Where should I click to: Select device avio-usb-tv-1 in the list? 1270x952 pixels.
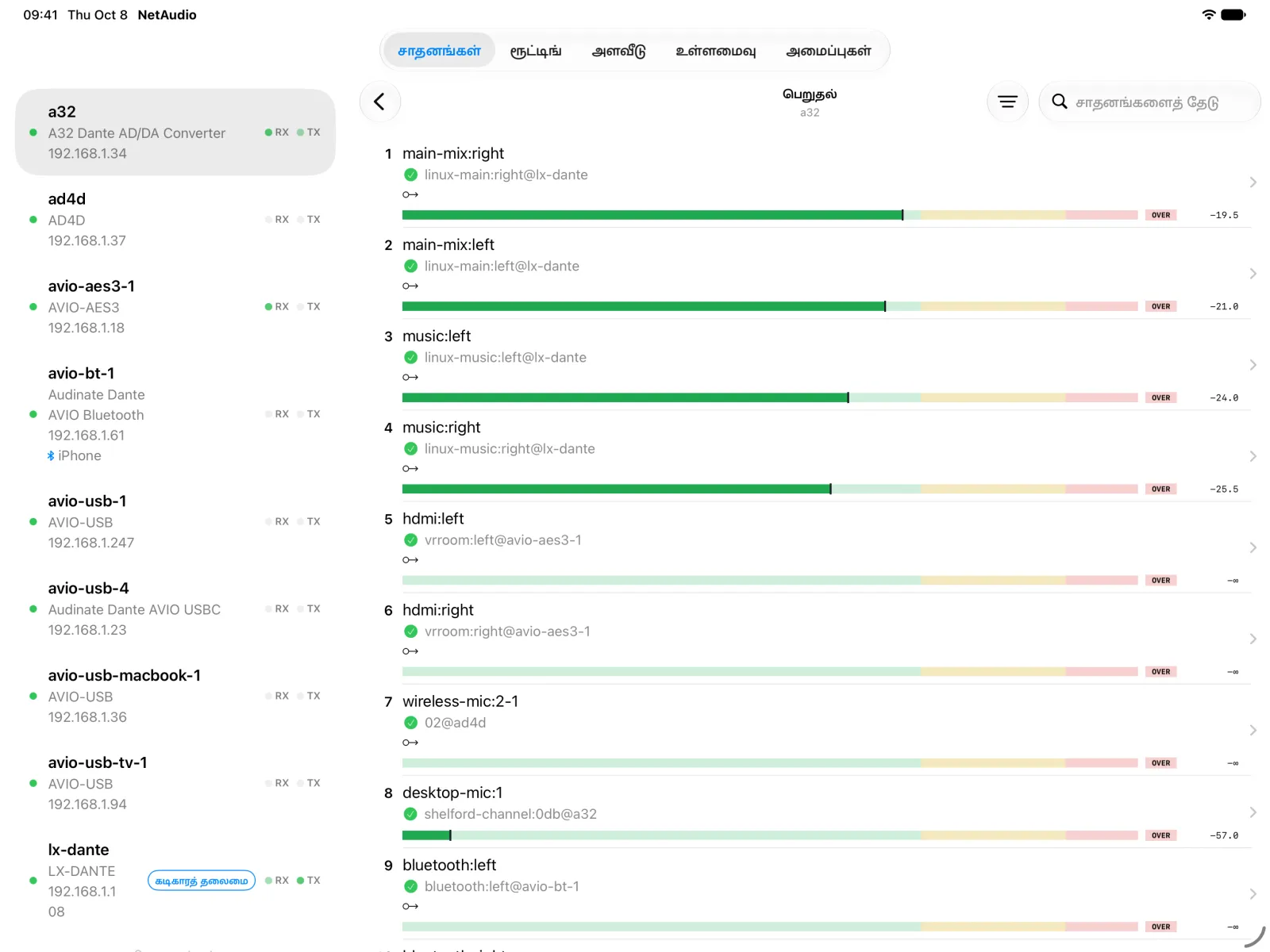175,783
